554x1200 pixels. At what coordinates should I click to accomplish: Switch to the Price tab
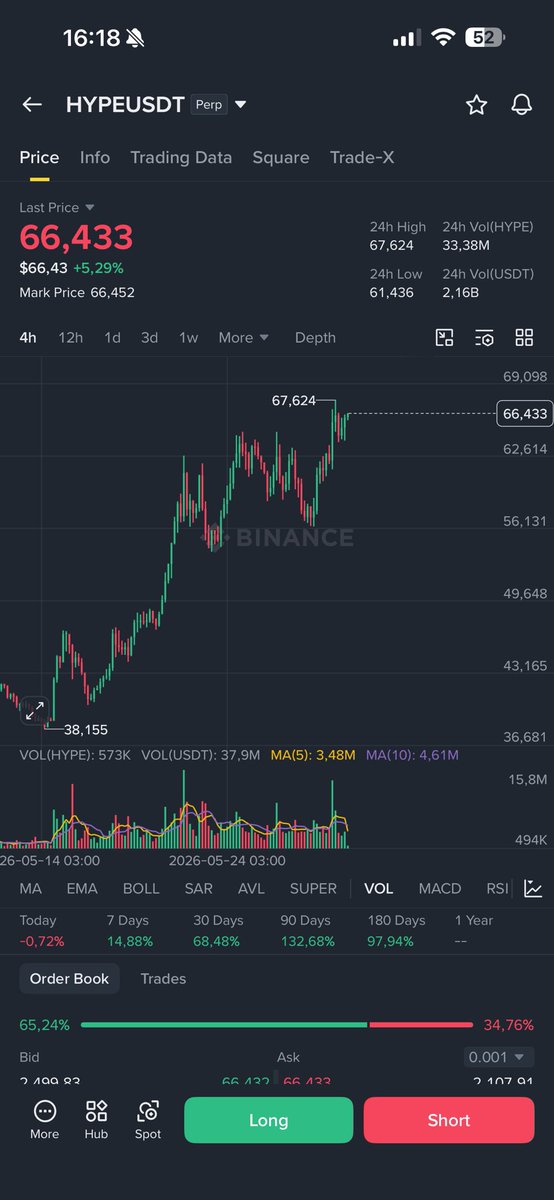tap(39, 158)
